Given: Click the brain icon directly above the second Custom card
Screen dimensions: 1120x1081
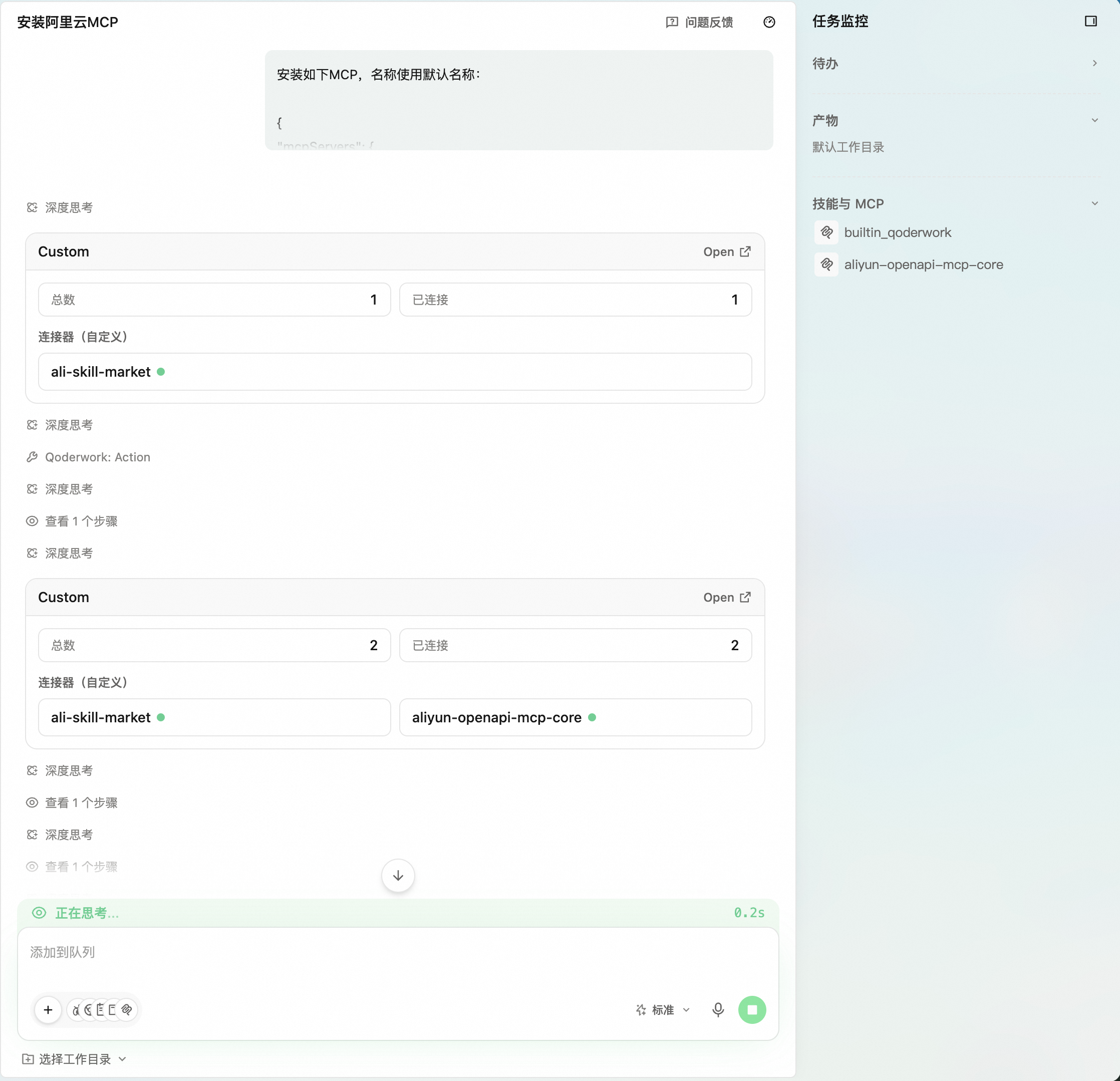Looking at the screenshot, I should tap(32, 553).
